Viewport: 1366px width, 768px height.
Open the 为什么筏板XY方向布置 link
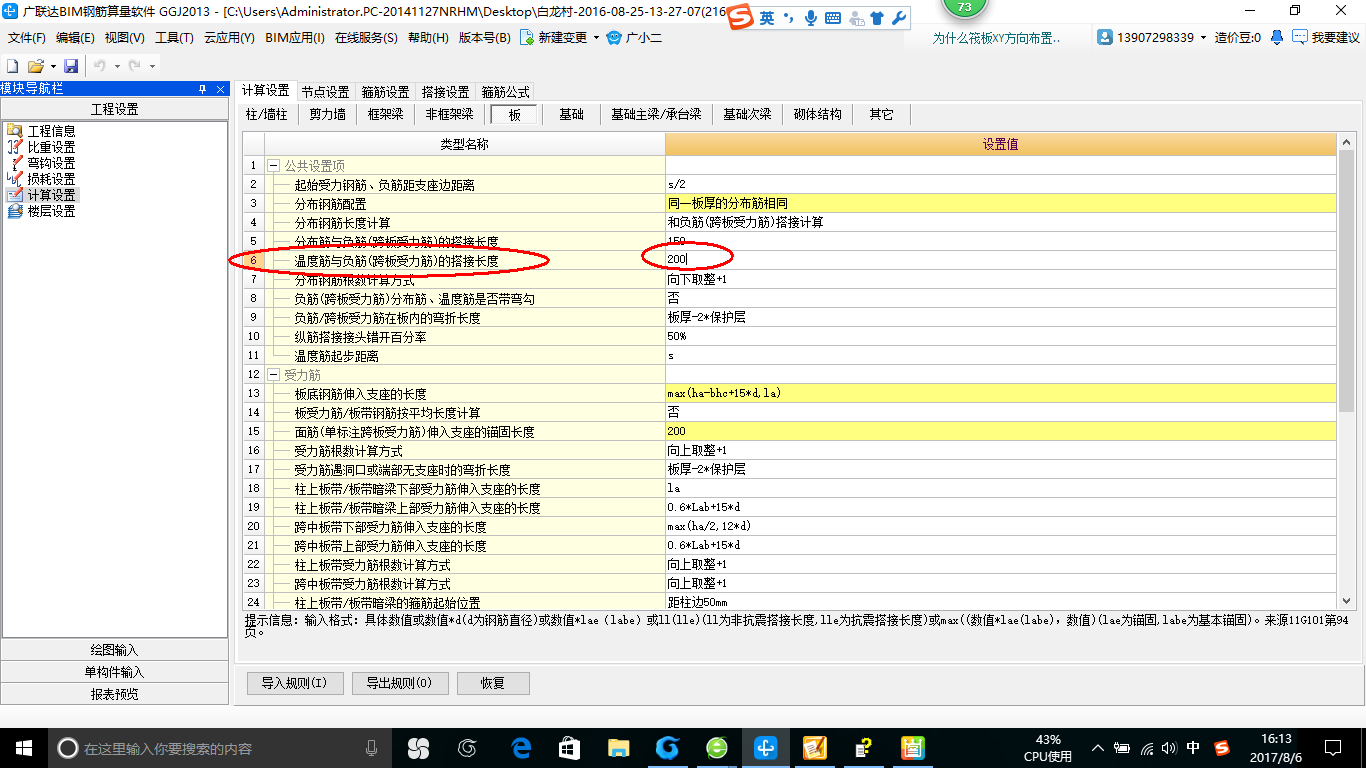pos(997,38)
